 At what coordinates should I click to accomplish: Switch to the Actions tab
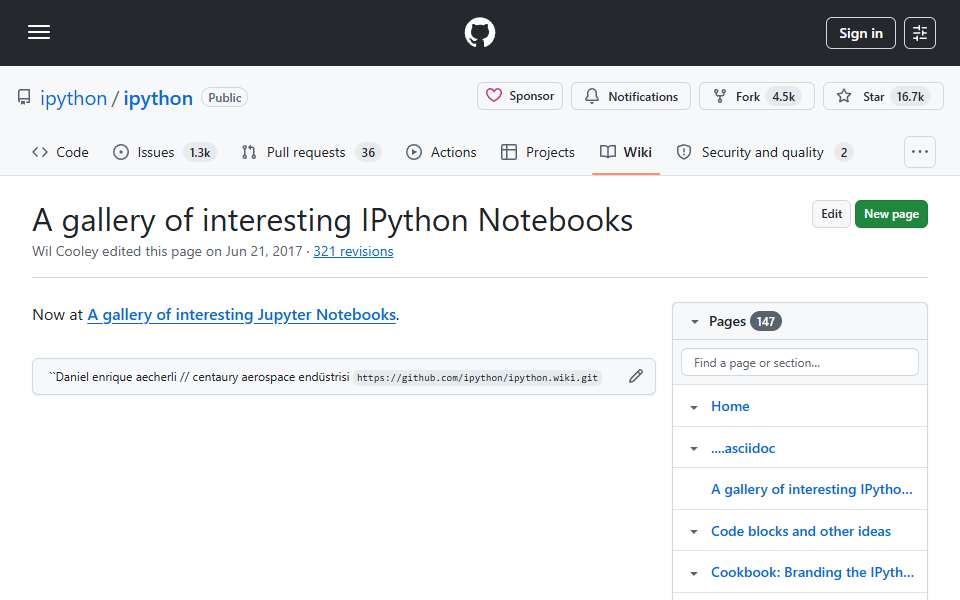pyautogui.click(x=441, y=152)
